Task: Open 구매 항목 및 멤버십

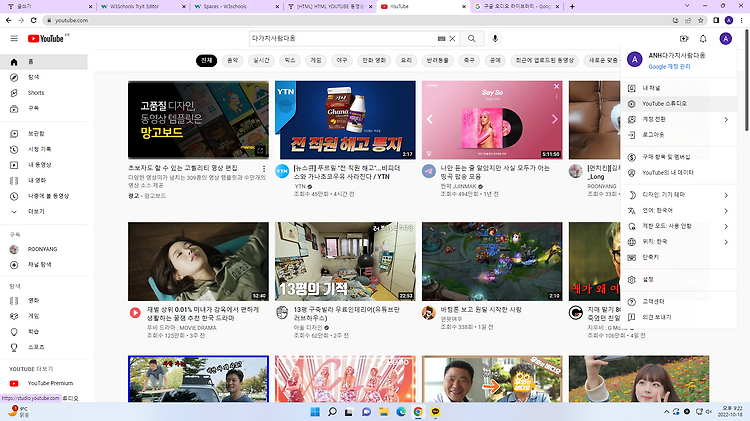Action: pos(679,157)
